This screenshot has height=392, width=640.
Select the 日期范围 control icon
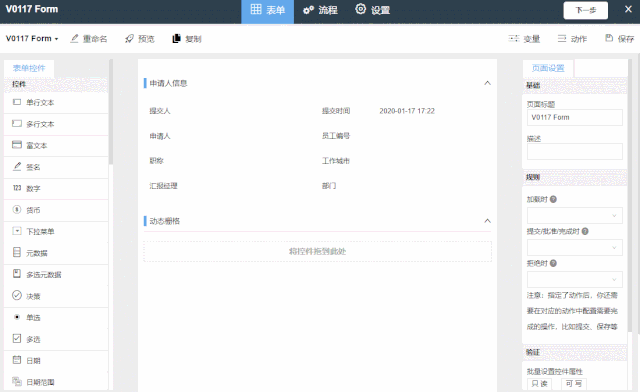(x=17, y=381)
